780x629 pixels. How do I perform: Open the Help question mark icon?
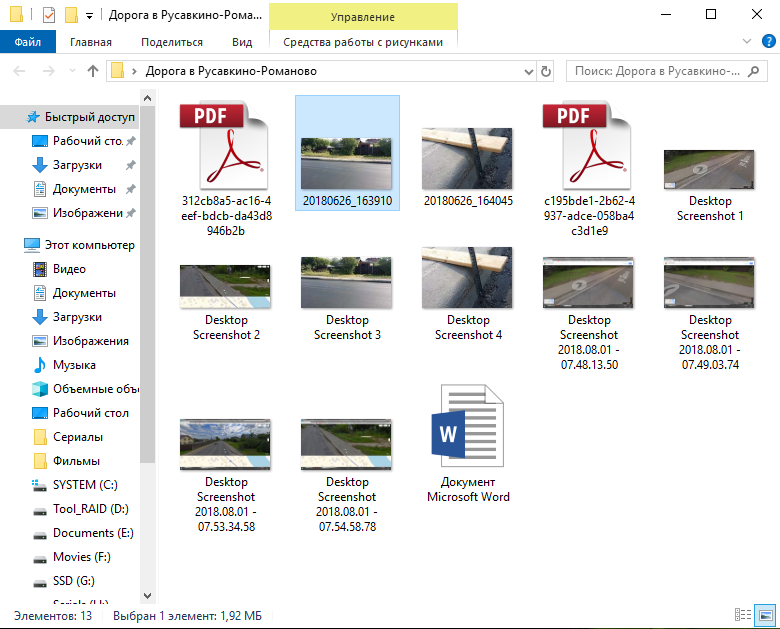(x=768, y=41)
